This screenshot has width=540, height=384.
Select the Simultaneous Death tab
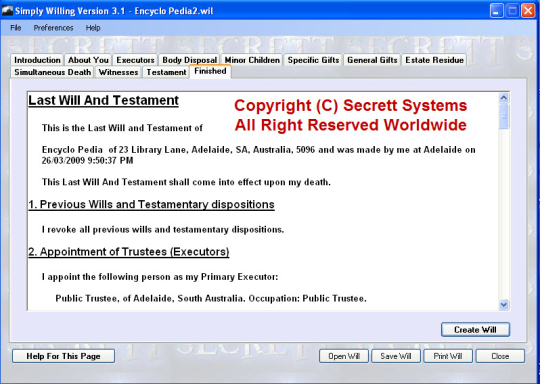pyautogui.click(x=52, y=72)
